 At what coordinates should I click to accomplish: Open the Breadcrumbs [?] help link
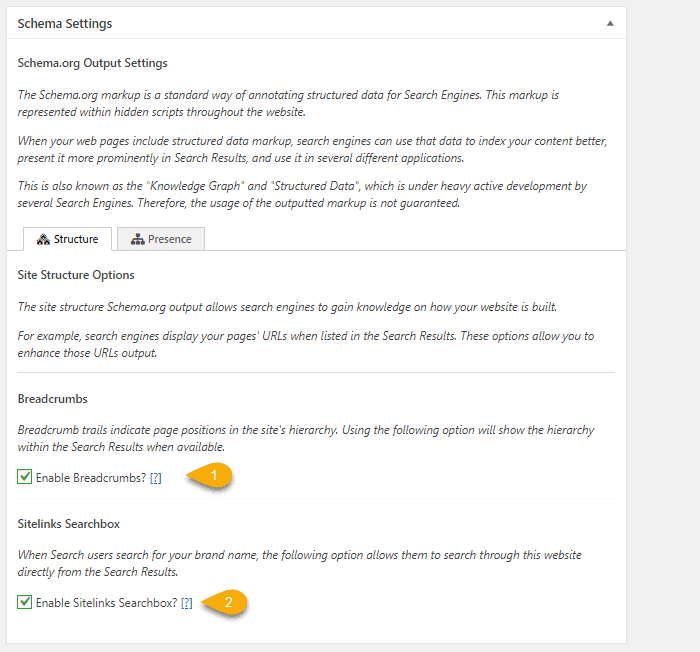(x=155, y=478)
